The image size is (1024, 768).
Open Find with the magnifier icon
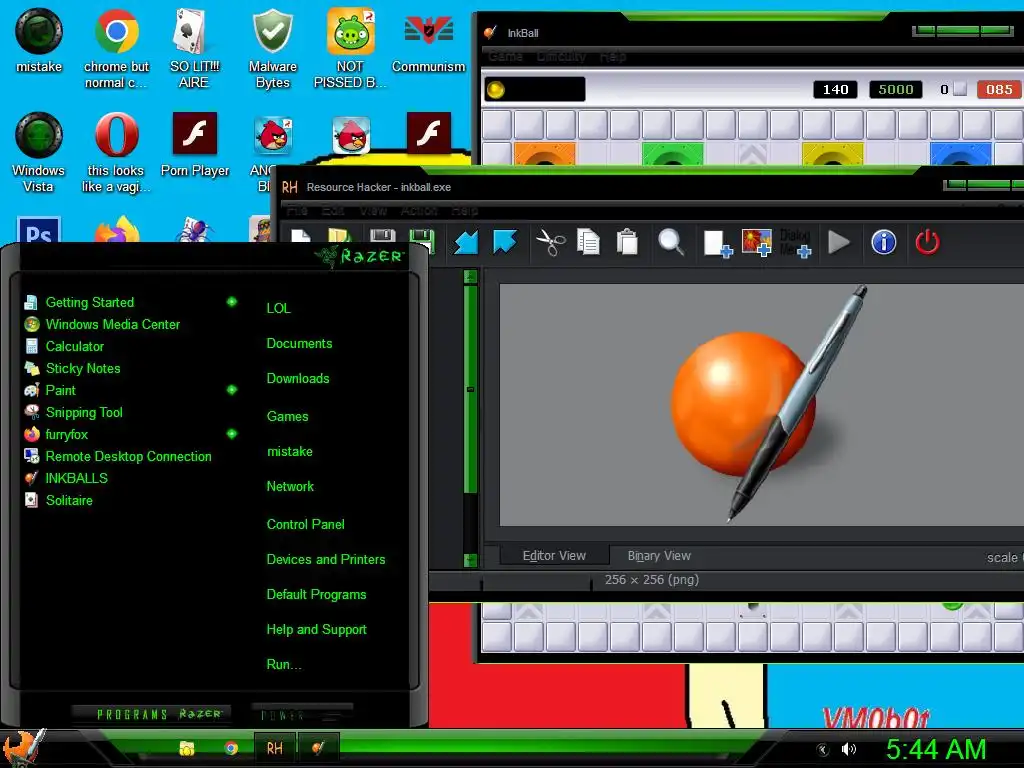[671, 242]
